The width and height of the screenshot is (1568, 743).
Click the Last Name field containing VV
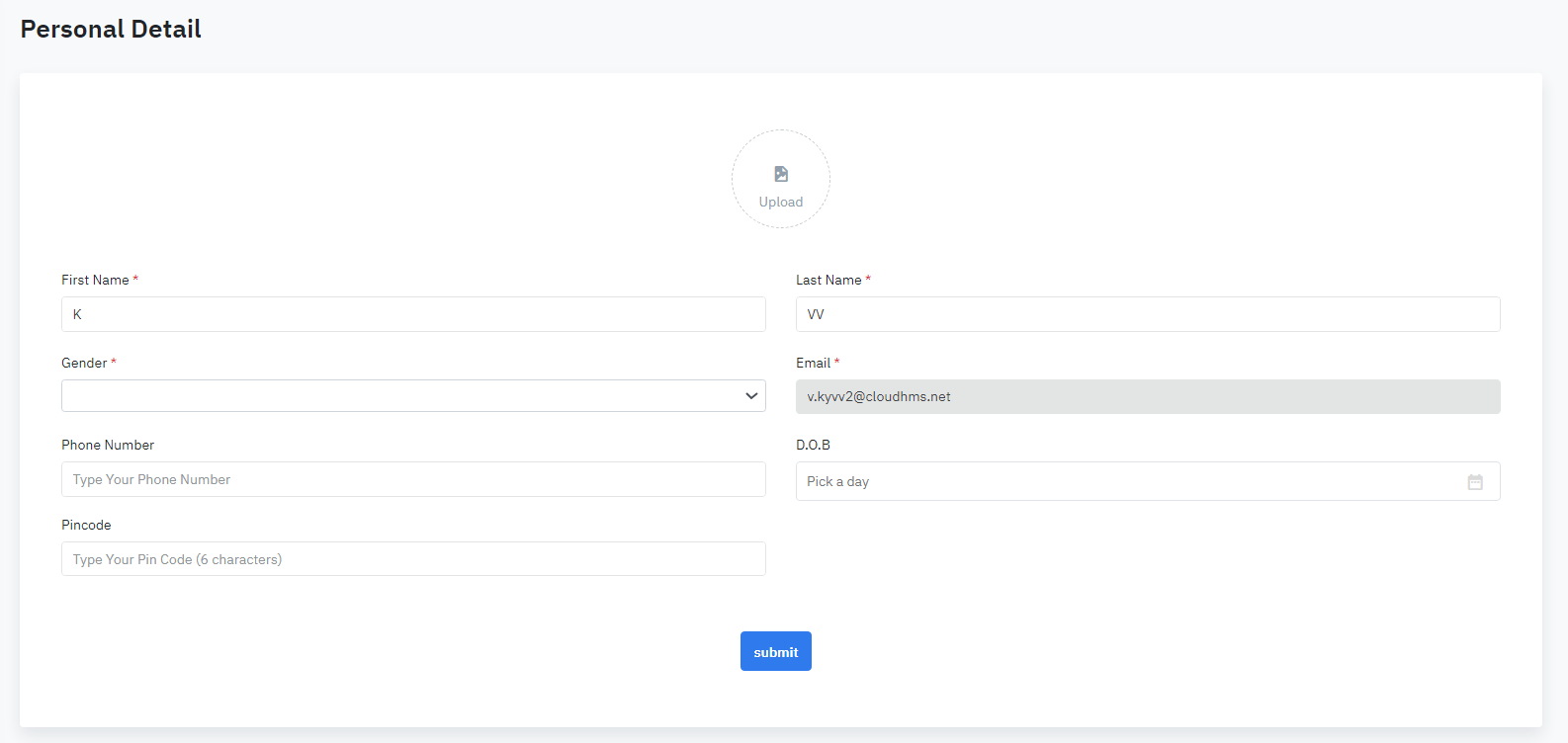pos(1147,314)
